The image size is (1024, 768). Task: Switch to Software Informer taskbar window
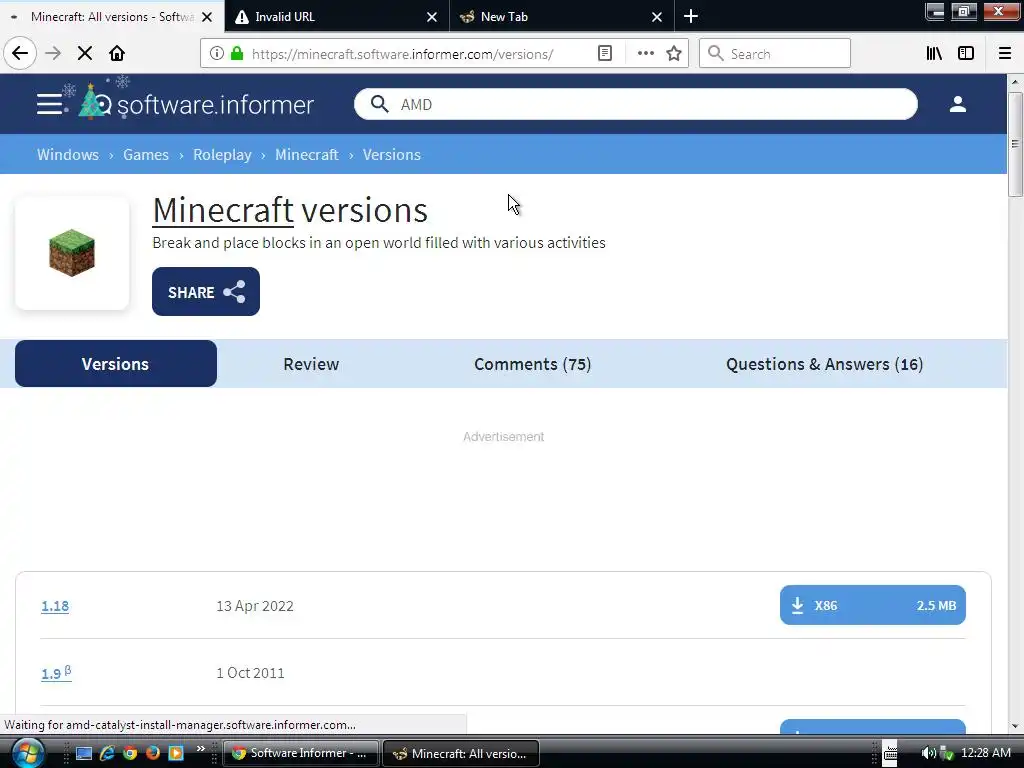click(x=300, y=753)
